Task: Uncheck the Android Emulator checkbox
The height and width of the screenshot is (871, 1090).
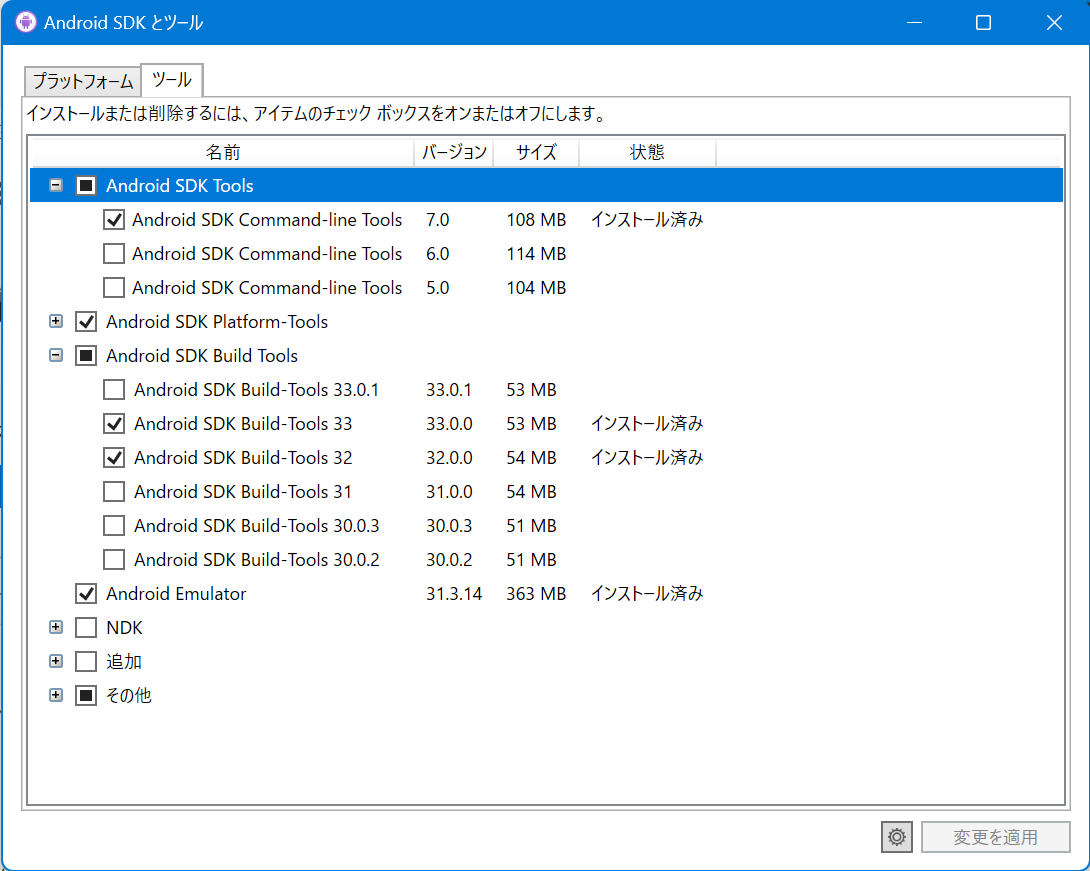Action: pos(86,594)
